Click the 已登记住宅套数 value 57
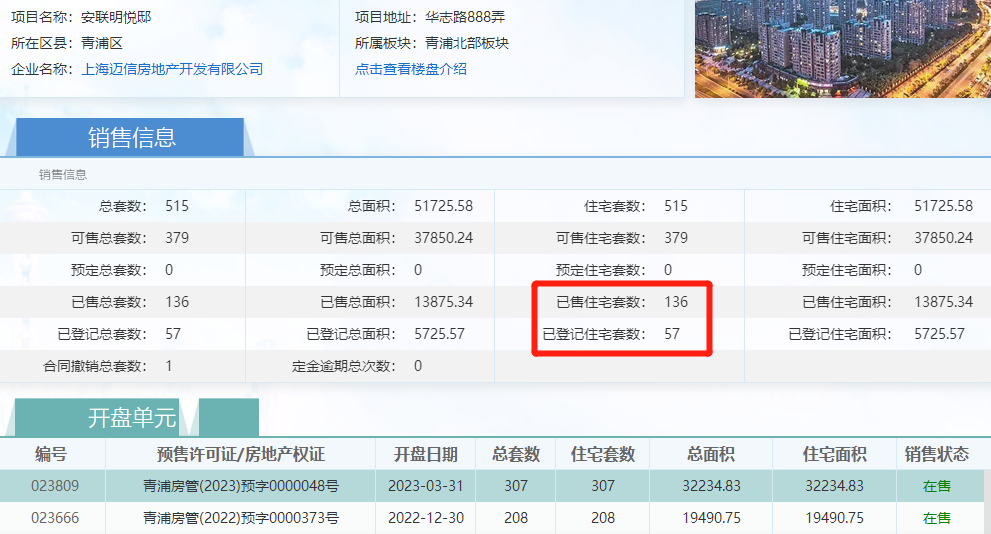991x534 pixels. coord(672,334)
